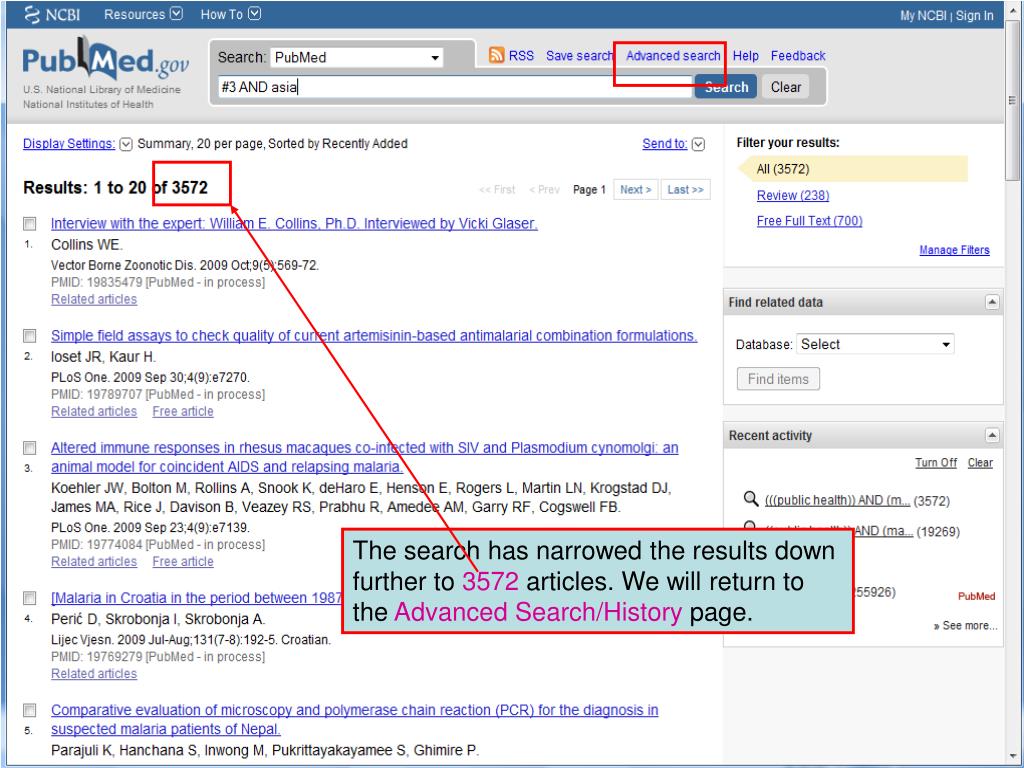Filter results by Free Full Text (700)

809,221
